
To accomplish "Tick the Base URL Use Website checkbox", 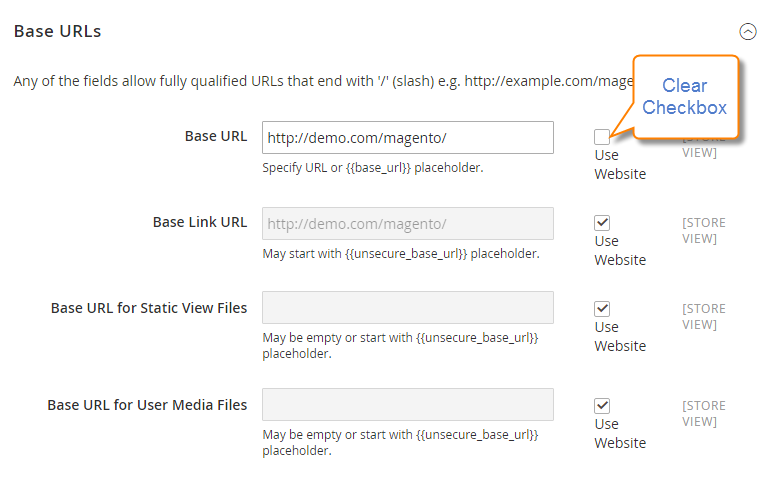I will pos(601,137).
